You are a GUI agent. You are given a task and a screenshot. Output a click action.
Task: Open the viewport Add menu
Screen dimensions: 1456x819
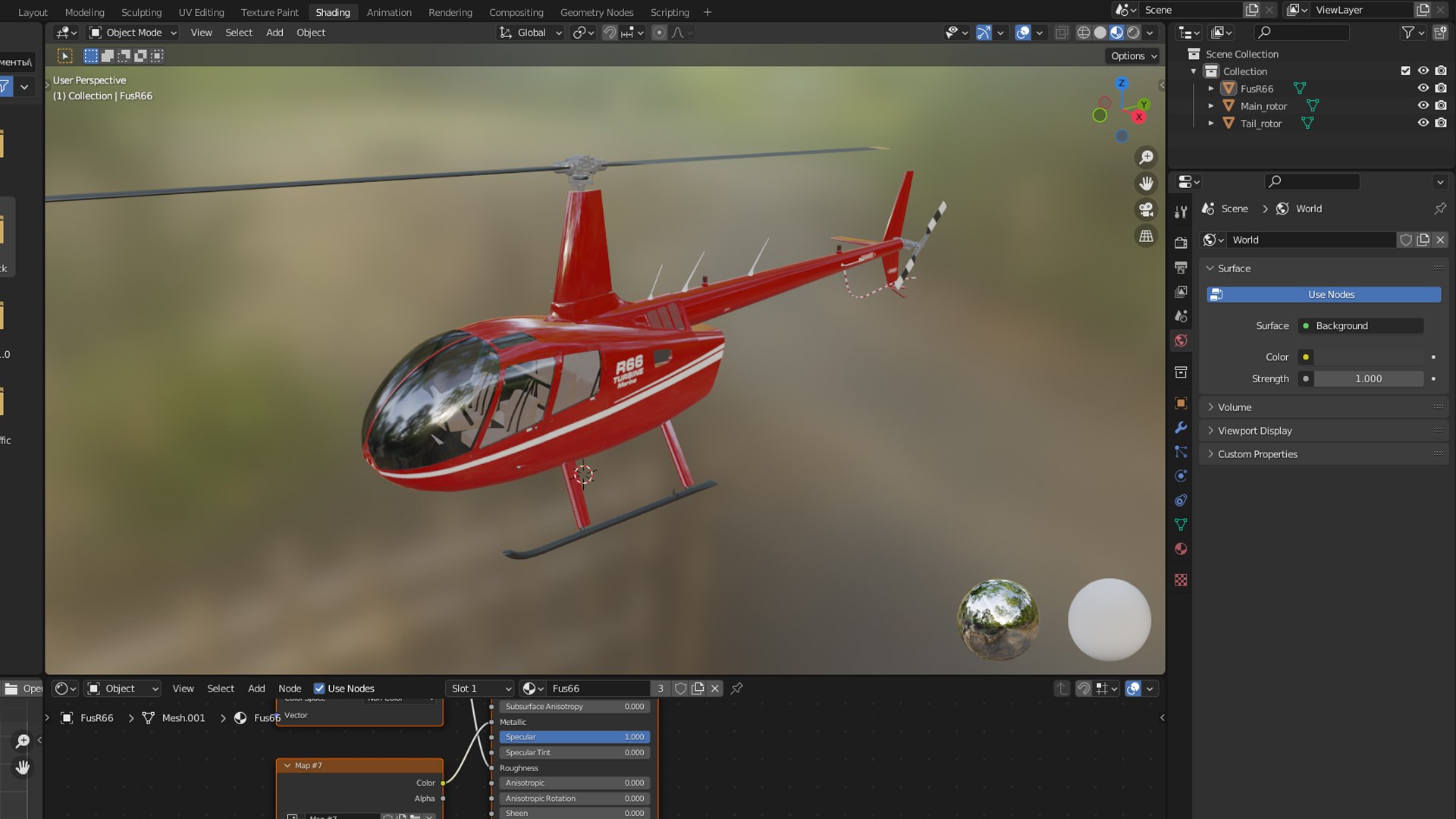(x=275, y=33)
